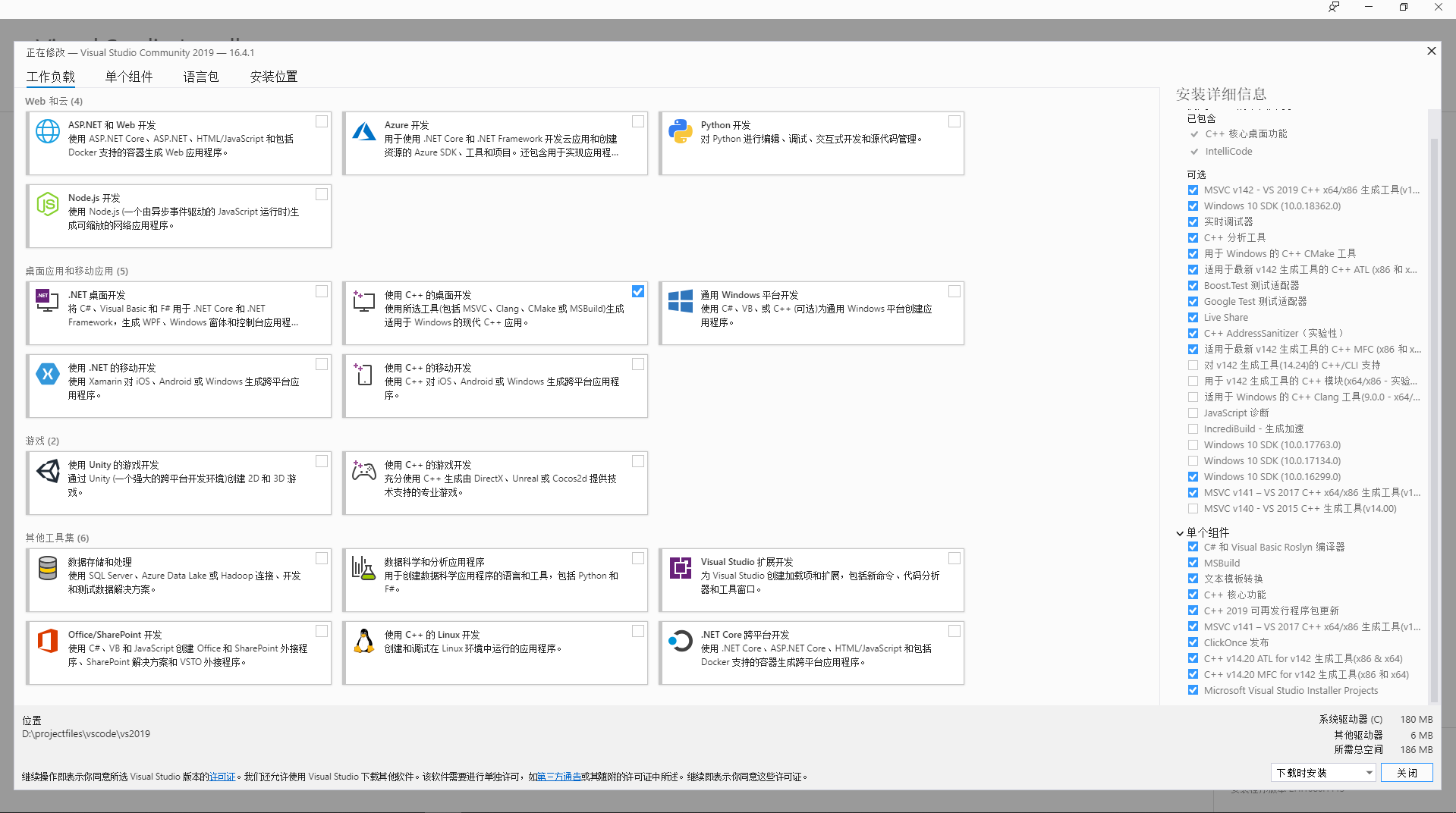
Task: Switch to the 单个组件 tab
Action: point(129,77)
